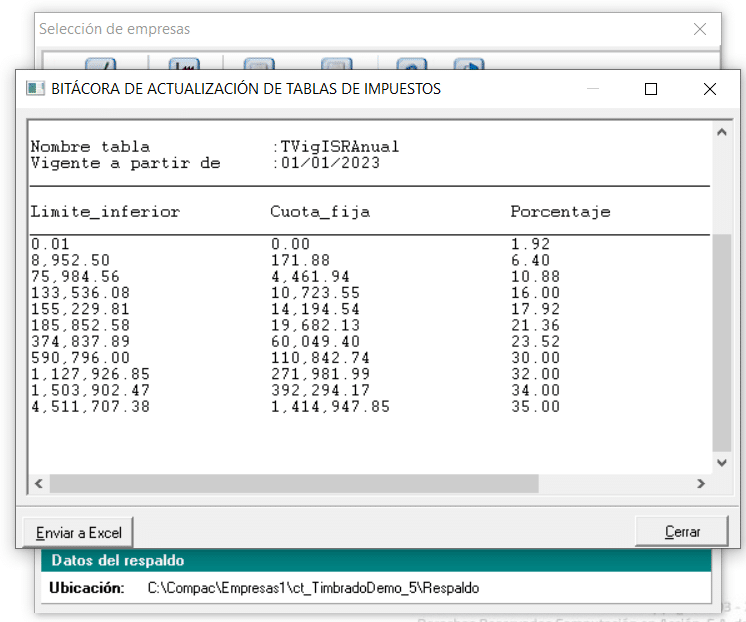Click the Cuota_fija value 171.88

point(300,260)
